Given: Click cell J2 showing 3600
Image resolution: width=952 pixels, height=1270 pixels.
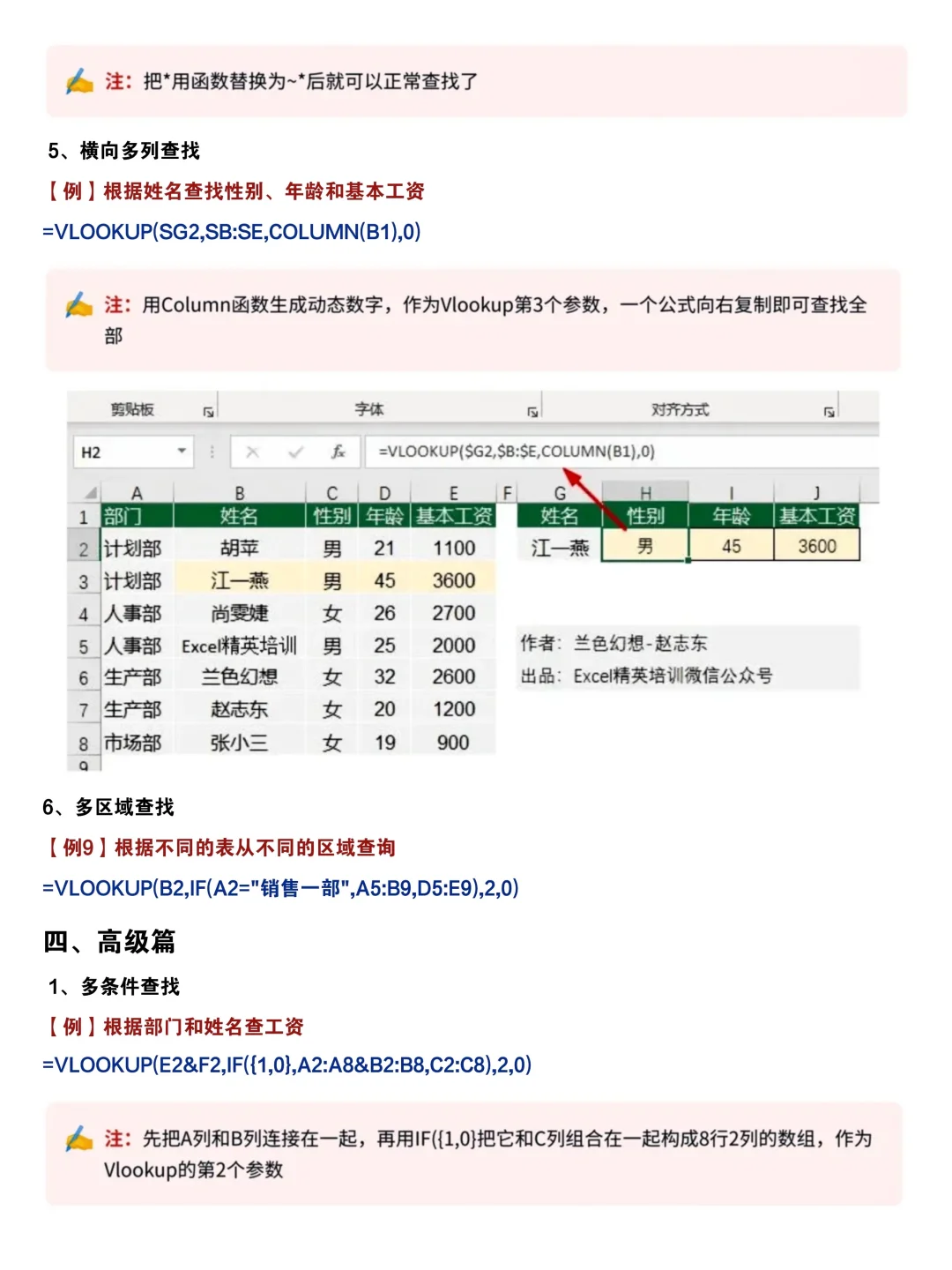Looking at the screenshot, I should click(815, 545).
